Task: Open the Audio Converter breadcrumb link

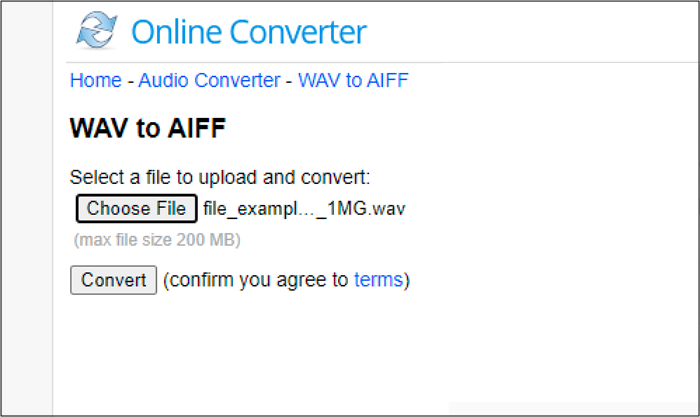Action: [209, 81]
